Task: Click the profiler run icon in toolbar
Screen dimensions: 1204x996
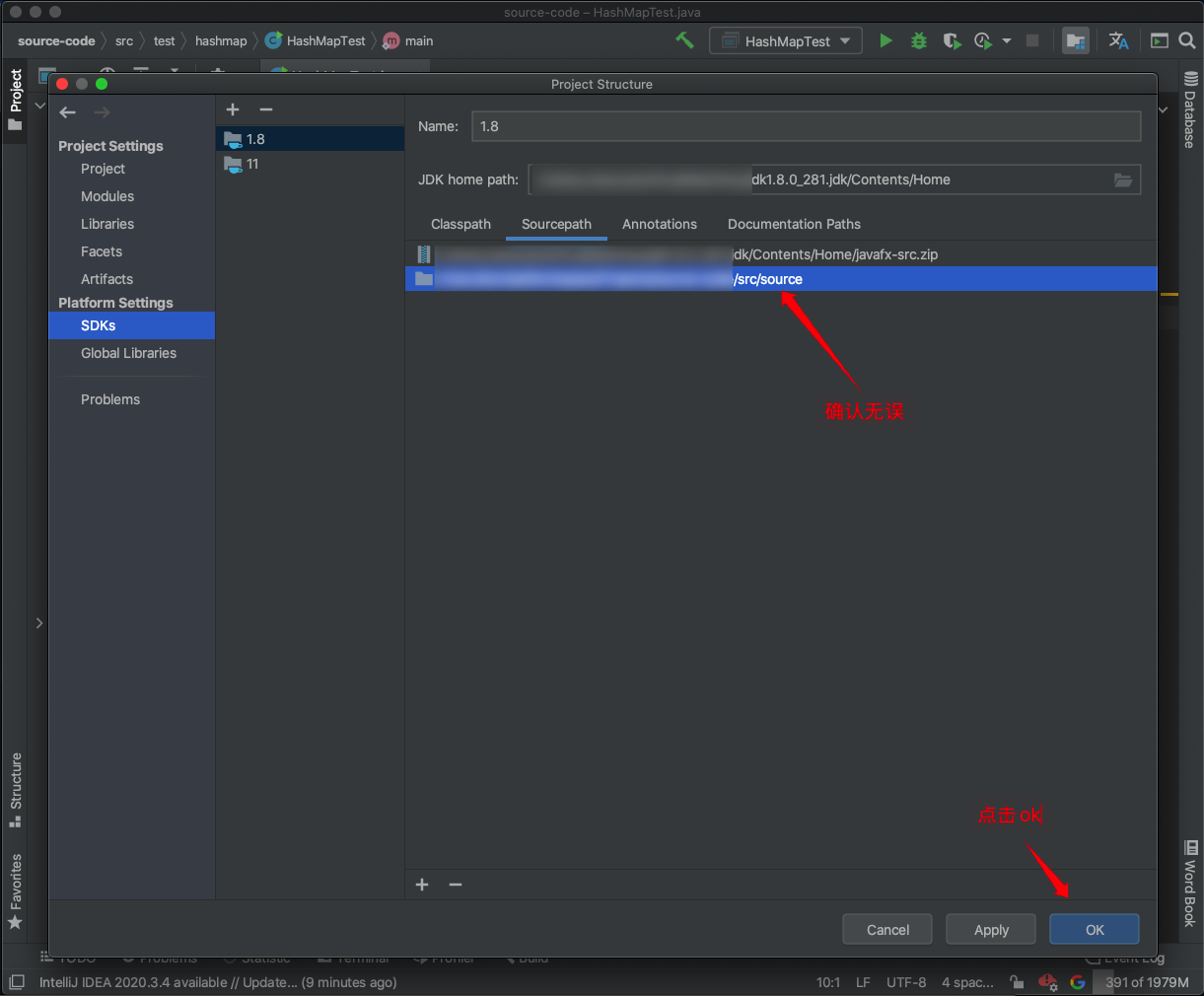Action: [x=983, y=40]
